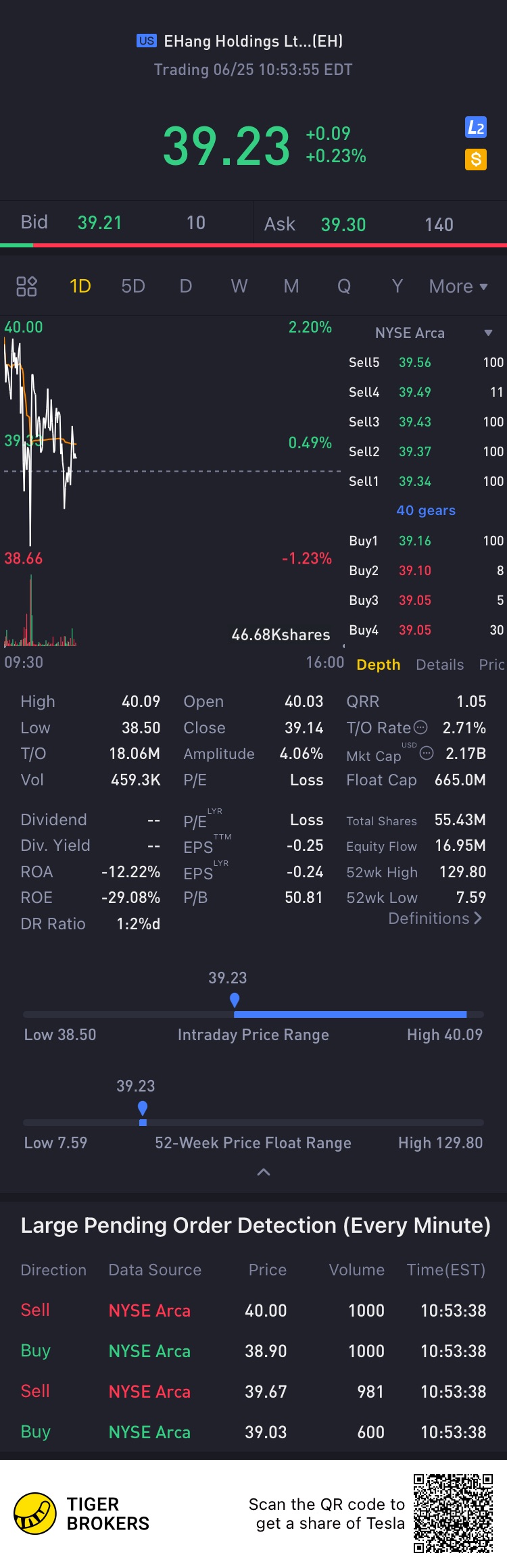The height and width of the screenshot is (1568, 507).
Task: Tap the Sell order at 40.00 row
Action: point(254,1310)
